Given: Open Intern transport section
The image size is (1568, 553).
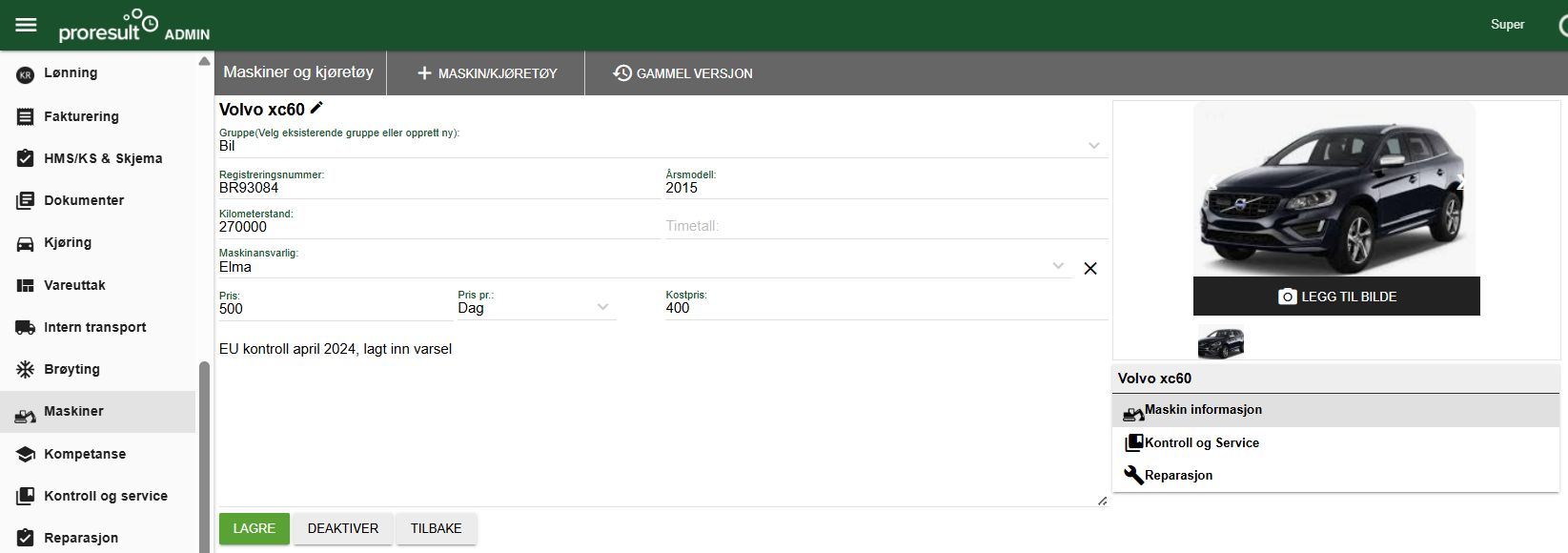Looking at the screenshot, I should 94,327.
